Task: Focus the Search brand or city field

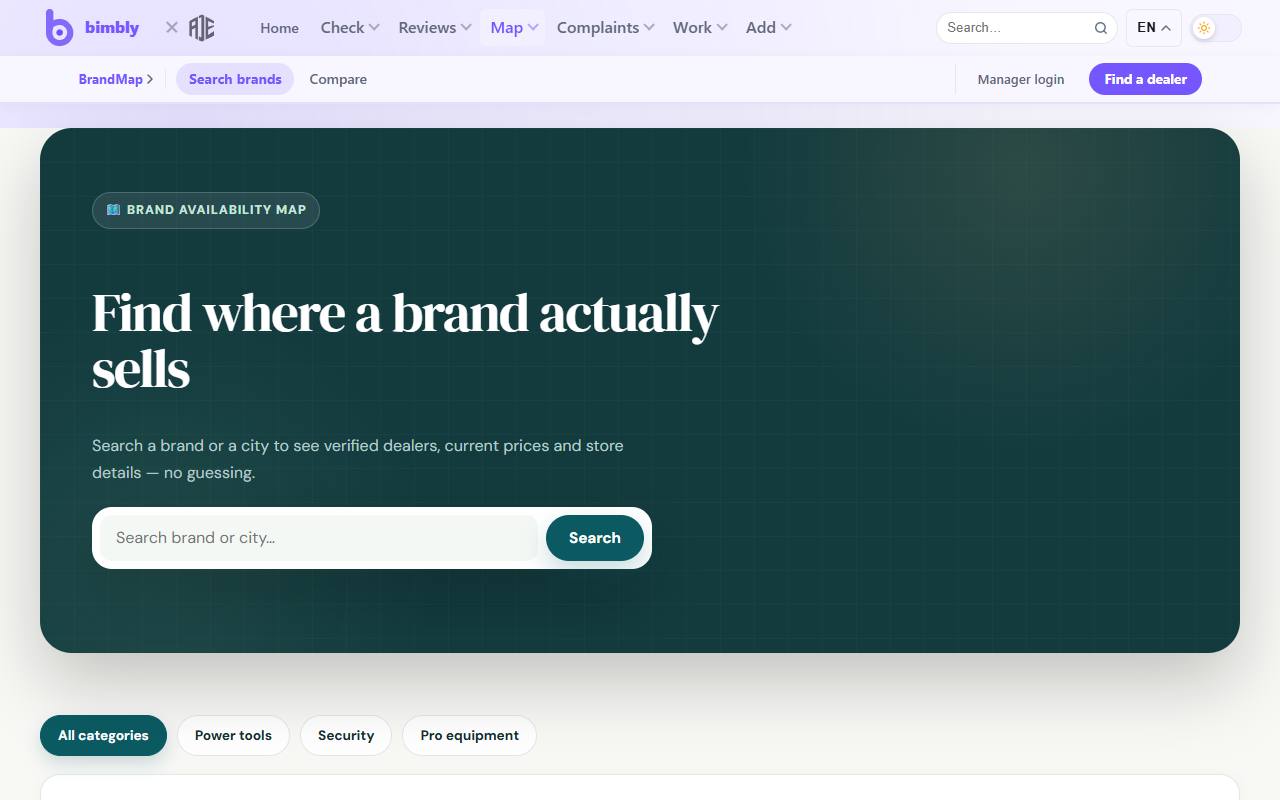Action: pos(319,538)
